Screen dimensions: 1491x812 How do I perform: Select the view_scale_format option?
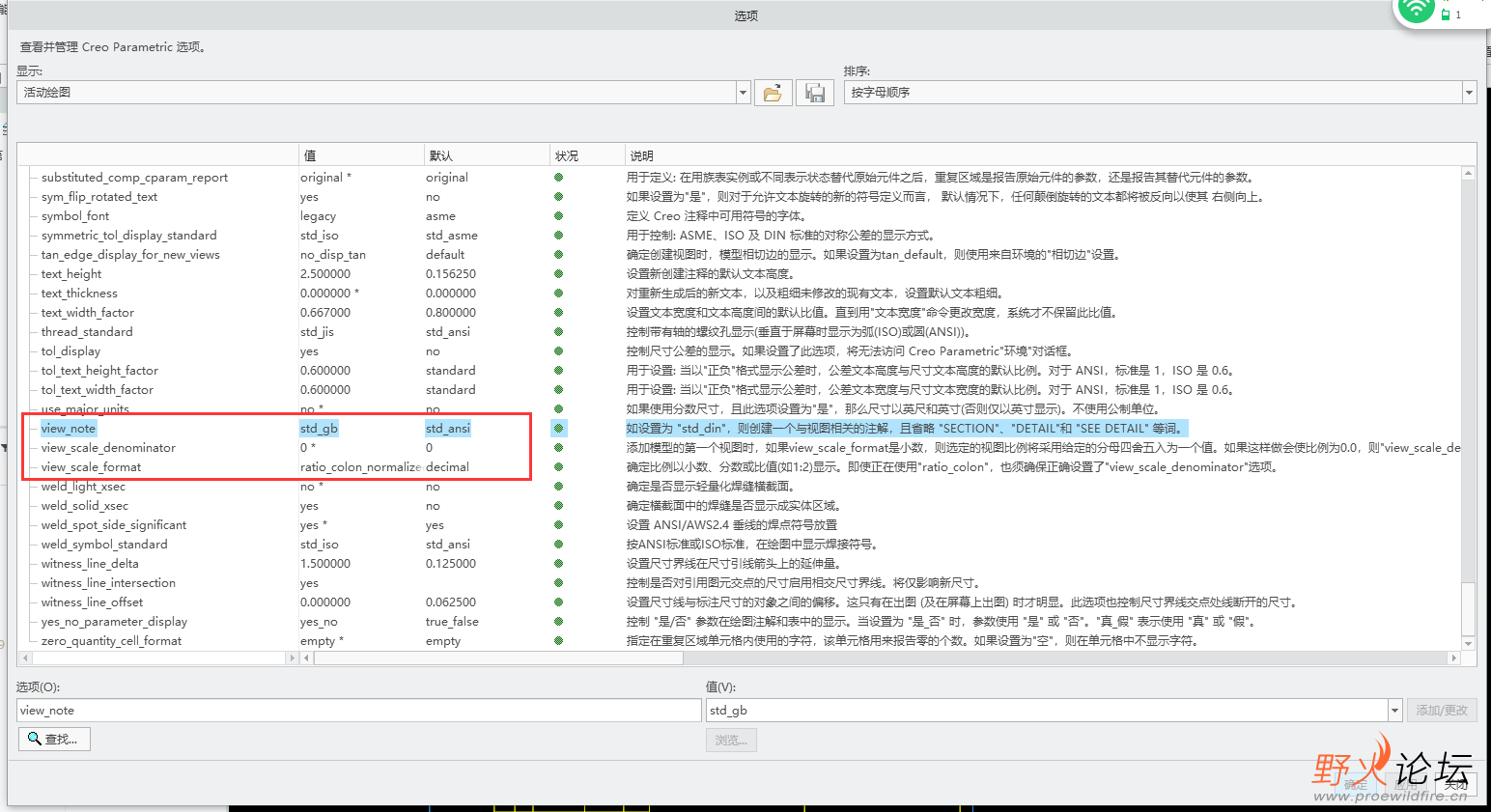point(91,466)
